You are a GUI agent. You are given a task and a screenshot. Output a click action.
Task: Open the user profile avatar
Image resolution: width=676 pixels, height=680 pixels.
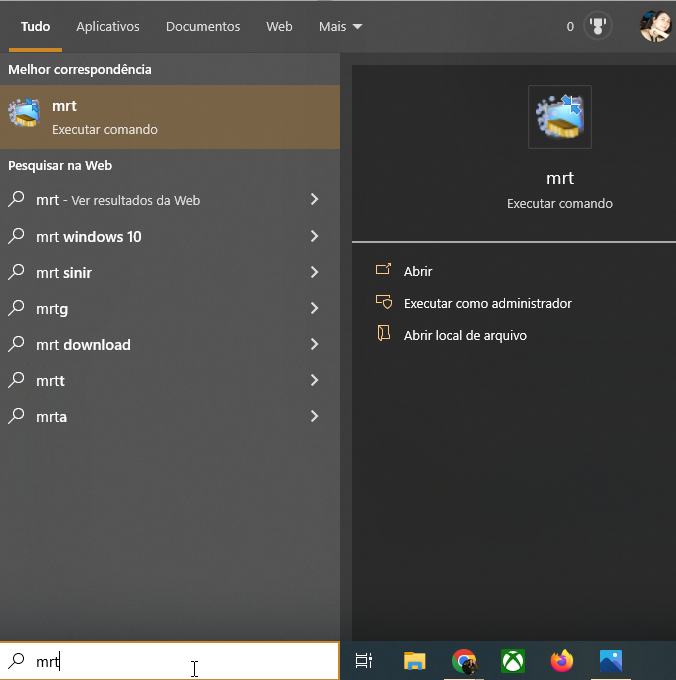[655, 26]
